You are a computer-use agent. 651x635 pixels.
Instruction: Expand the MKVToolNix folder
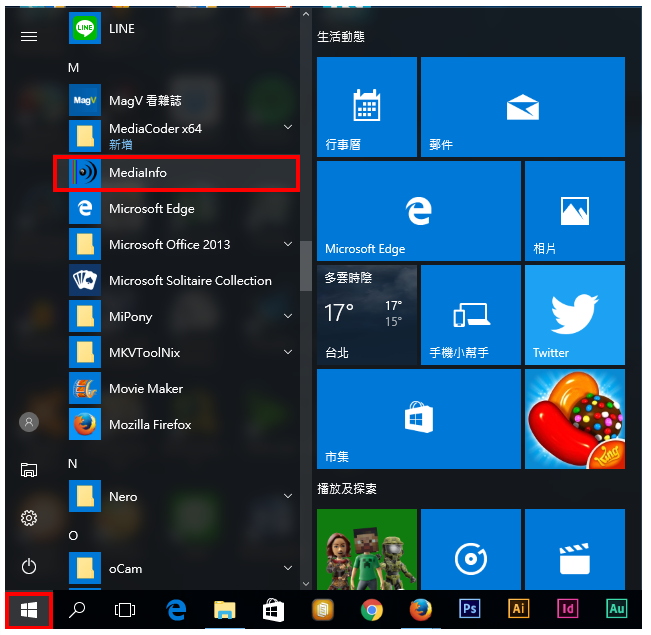(x=288, y=352)
